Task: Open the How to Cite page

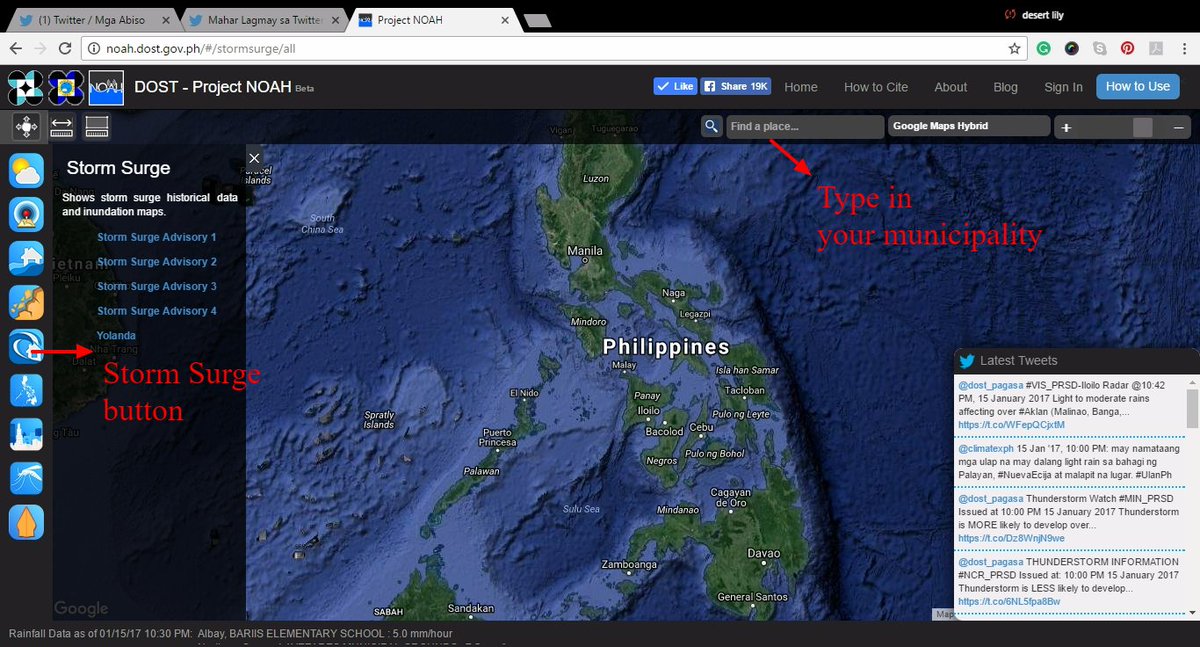Action: [876, 87]
